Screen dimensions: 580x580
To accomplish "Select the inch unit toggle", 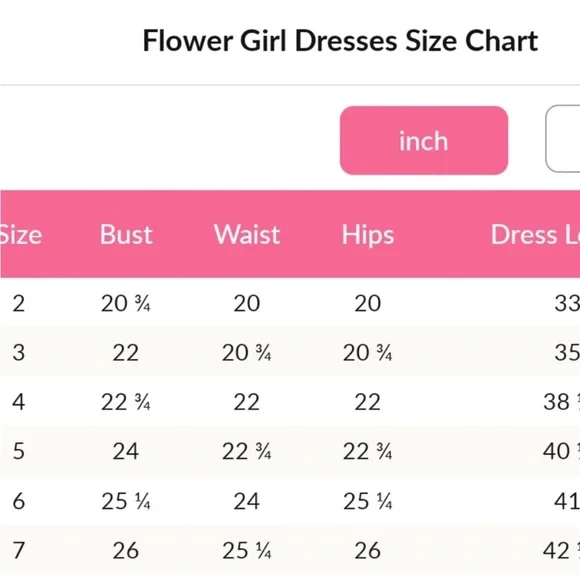I will [x=424, y=140].
